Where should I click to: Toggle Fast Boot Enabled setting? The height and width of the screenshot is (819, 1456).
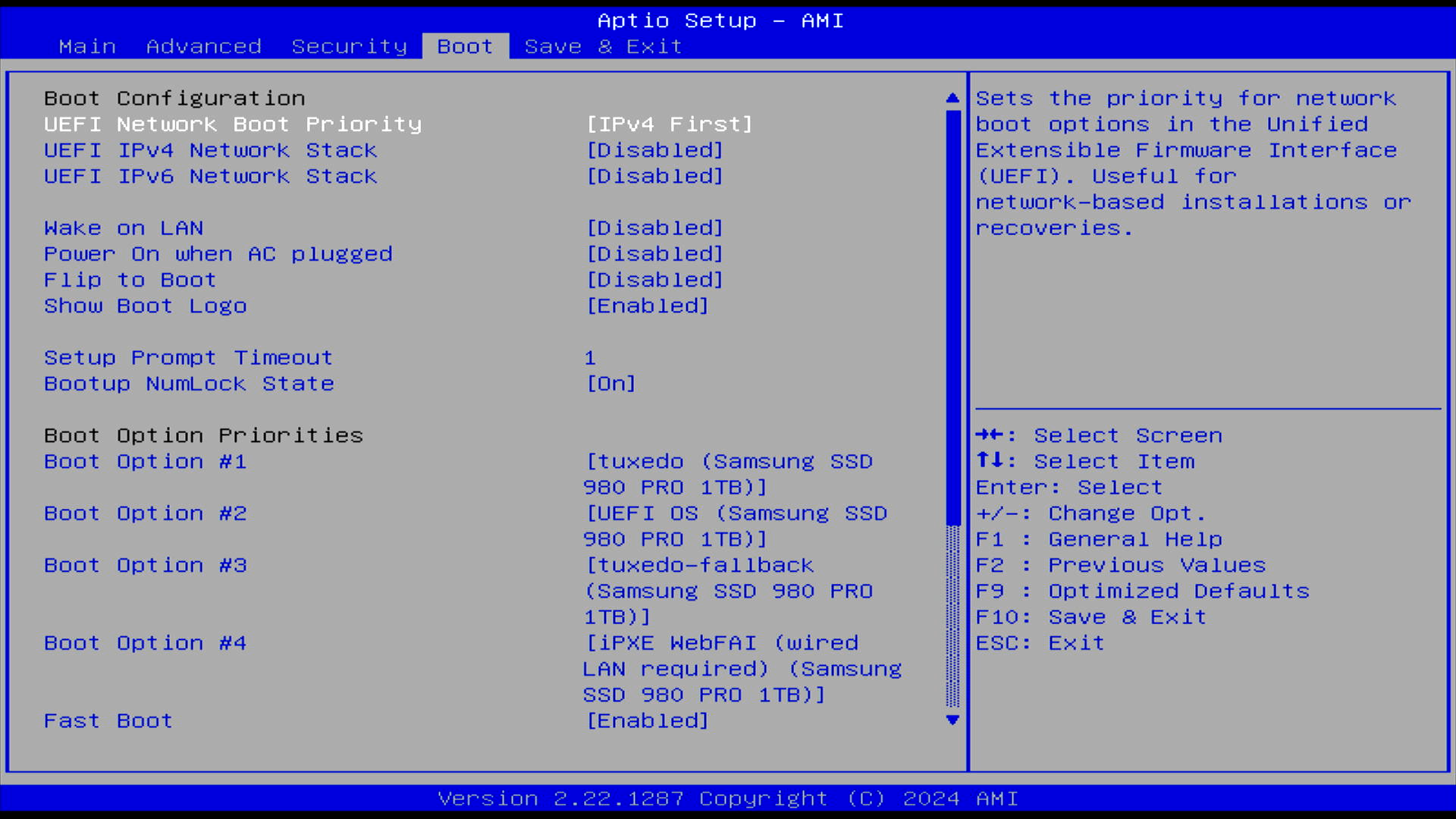(x=647, y=720)
